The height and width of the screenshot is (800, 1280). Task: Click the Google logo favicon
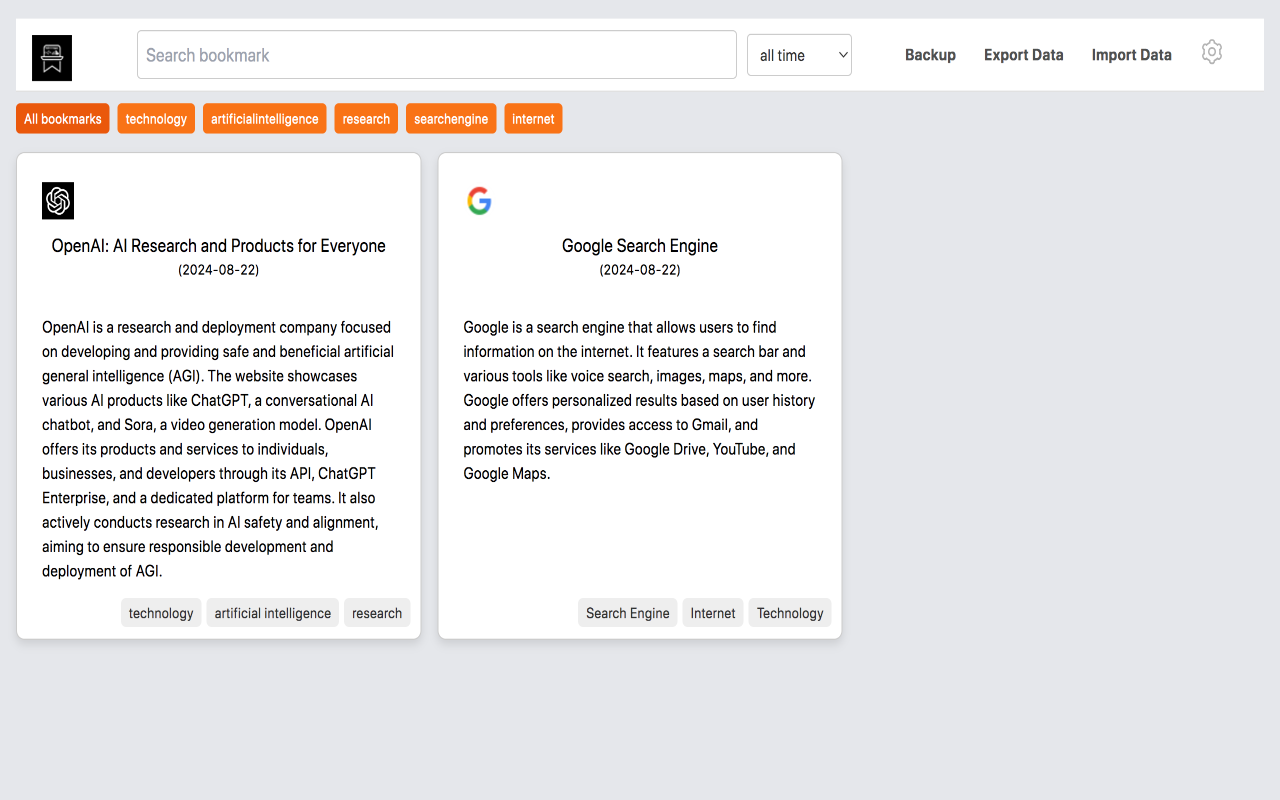click(479, 201)
